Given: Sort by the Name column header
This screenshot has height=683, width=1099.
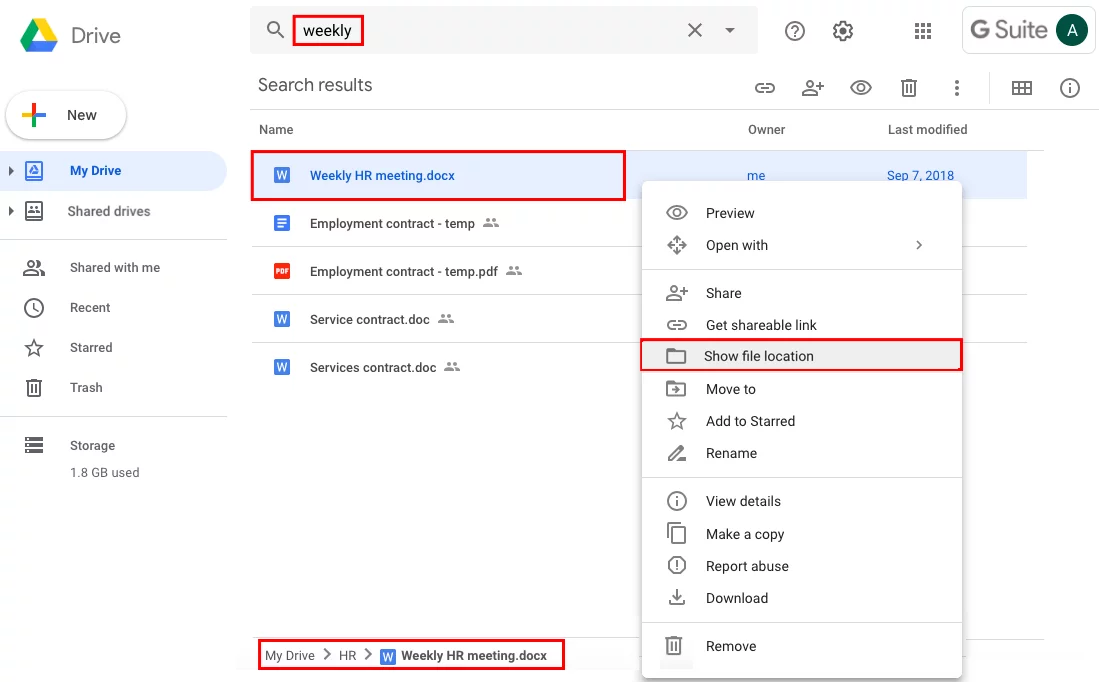Looking at the screenshot, I should click(276, 129).
